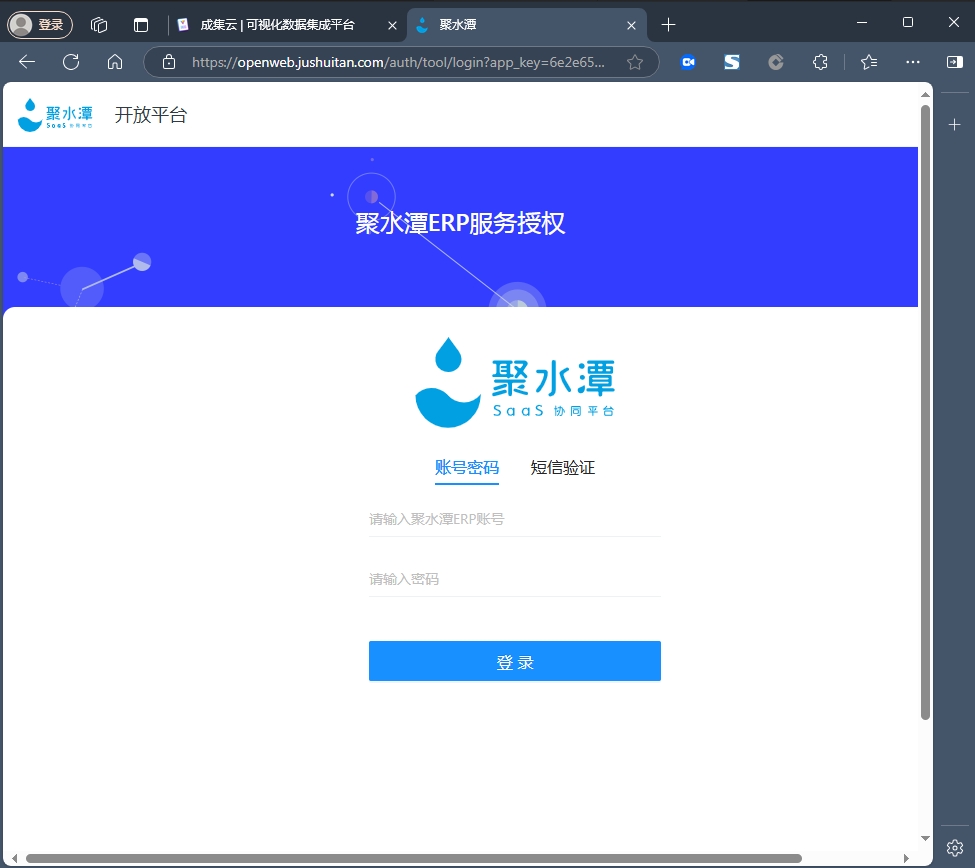This screenshot has height=868, width=975.
Task: Toggle the sidebar panel icon
Action: pyautogui.click(x=954, y=62)
